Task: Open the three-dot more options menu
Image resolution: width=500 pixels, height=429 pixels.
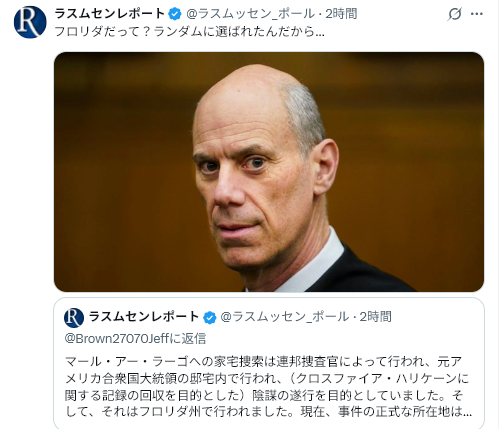Action: click(477, 14)
